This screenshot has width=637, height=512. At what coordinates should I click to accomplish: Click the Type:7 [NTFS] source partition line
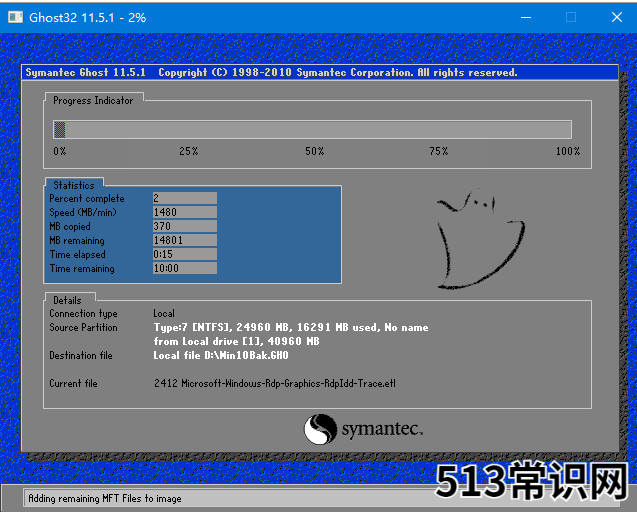291,328
